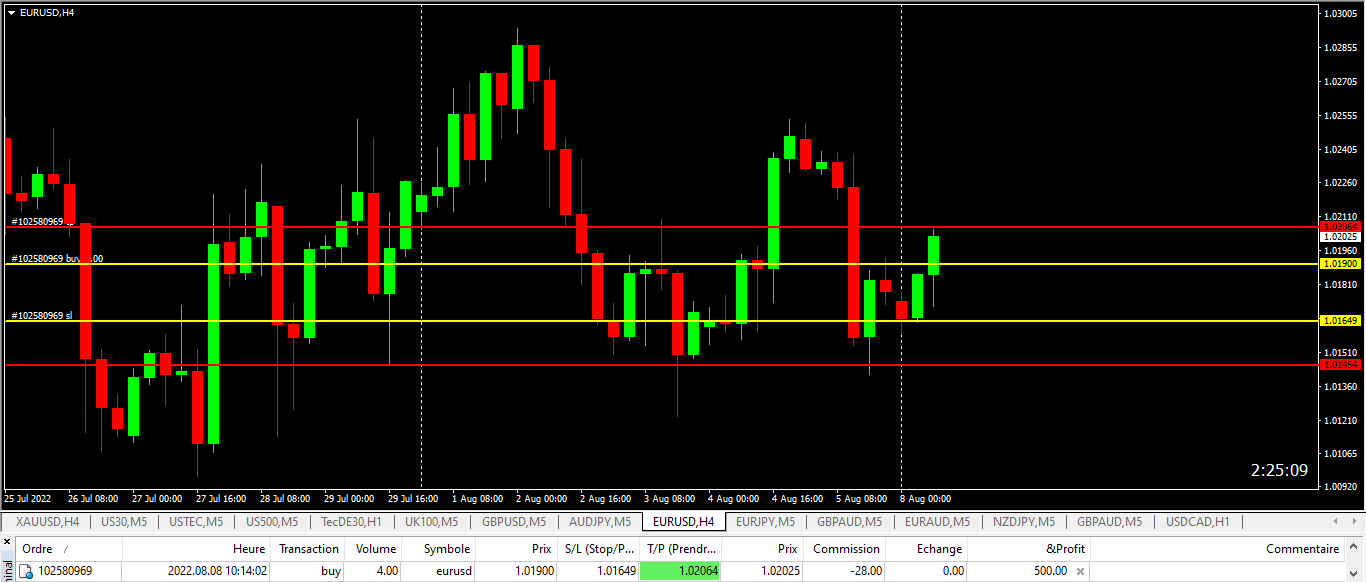Click the order icon beside 102580969
The height and width of the screenshot is (582, 1366).
point(27,571)
